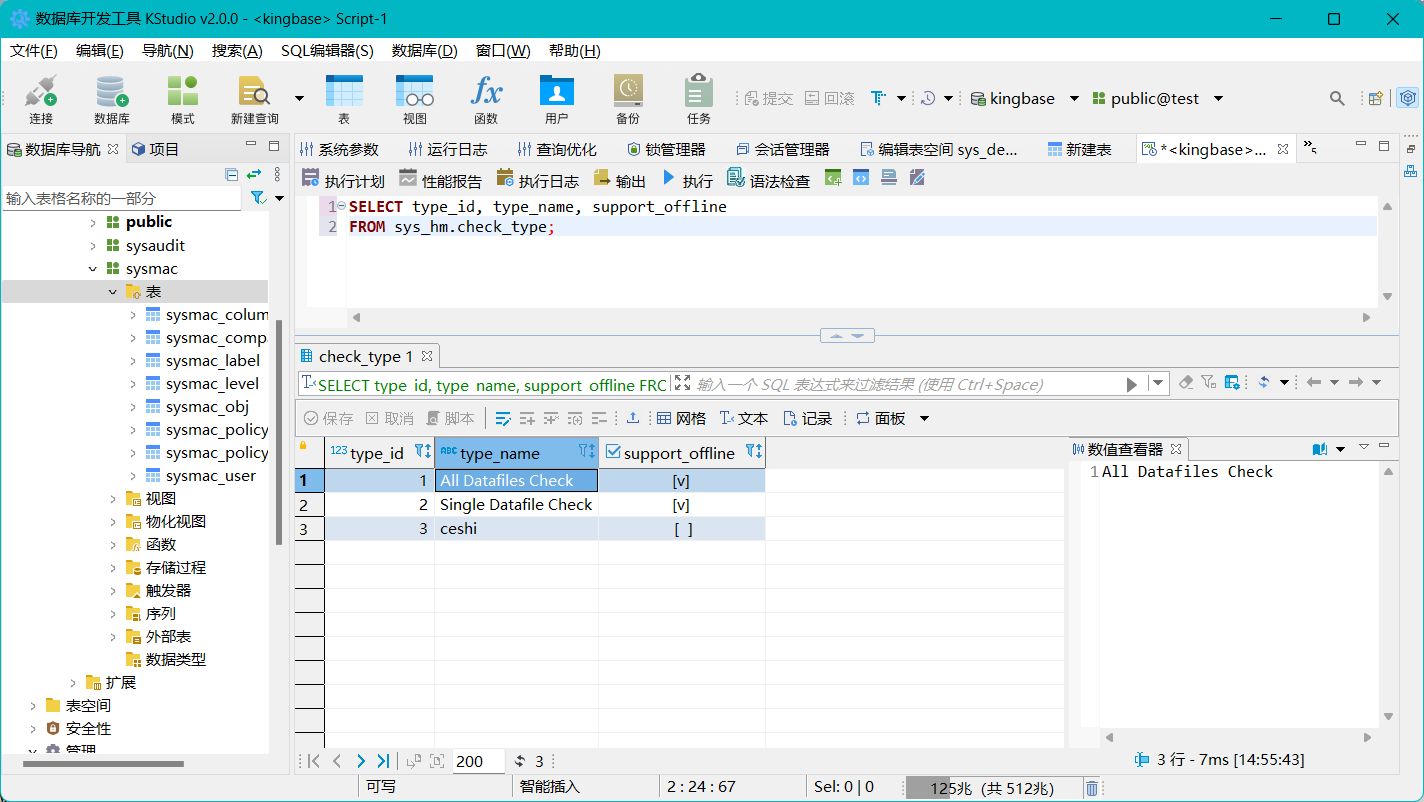This screenshot has width=1424, height=802.
Task: Click the 函数 (fx) toolbar icon
Action: tap(486, 99)
